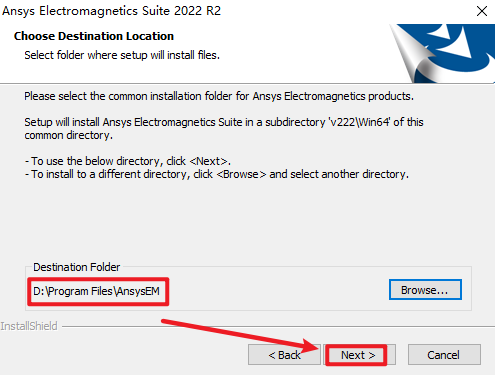Click the <Browse> word in instructions
Viewport: 495px width, 375px height.
pyautogui.click(x=241, y=174)
